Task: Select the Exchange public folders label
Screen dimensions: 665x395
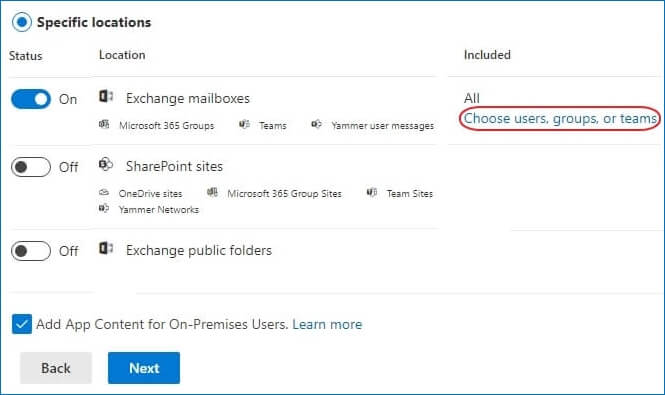Action: [x=199, y=250]
